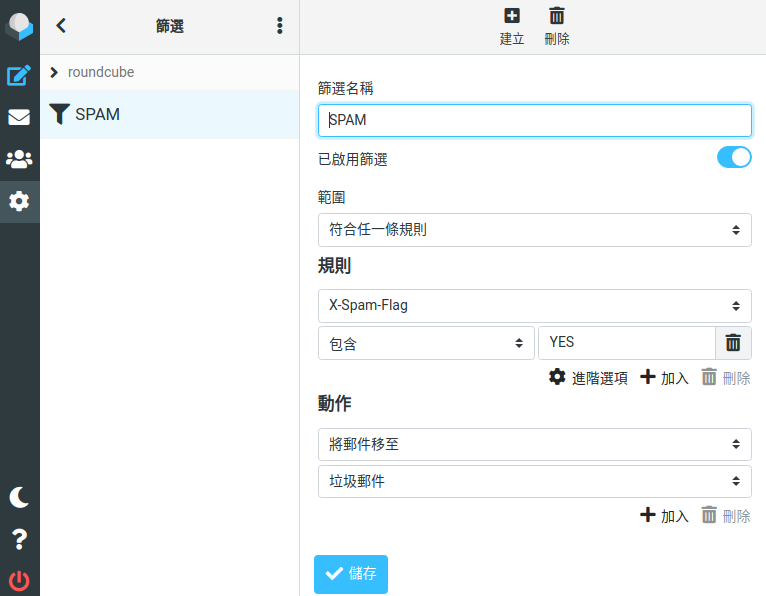The height and width of the screenshot is (596, 766).
Task: Open the 垃圾郵件 folder dropdown
Action: (x=534, y=482)
